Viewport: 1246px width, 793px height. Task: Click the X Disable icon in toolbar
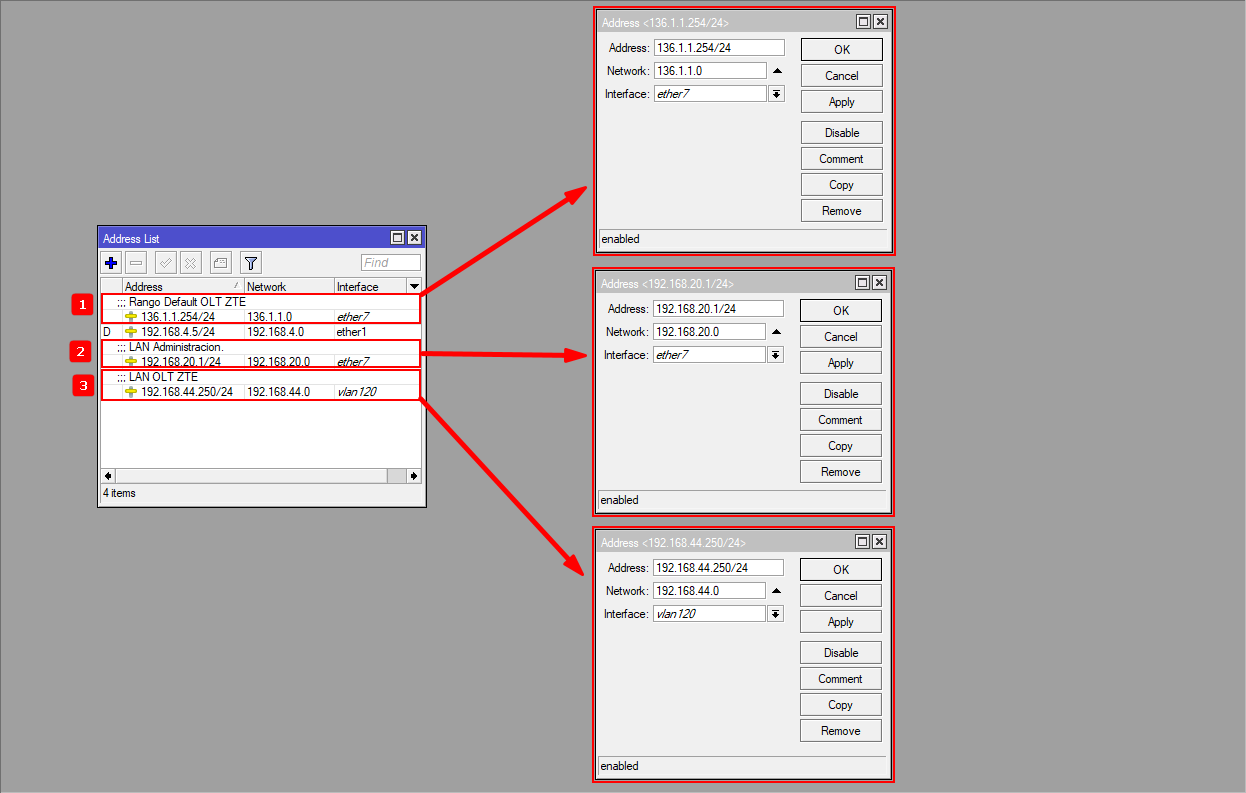tap(190, 263)
